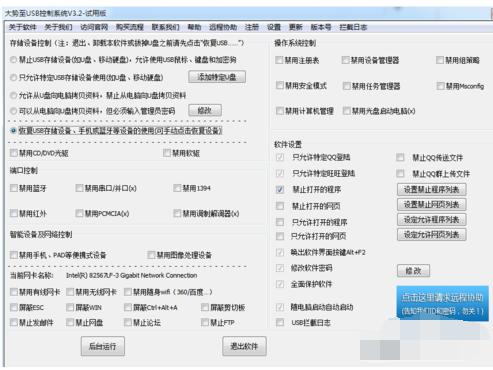Toggle 禁用串口/并口 checkbox
This screenshot has height=370, width=493.
79,188
